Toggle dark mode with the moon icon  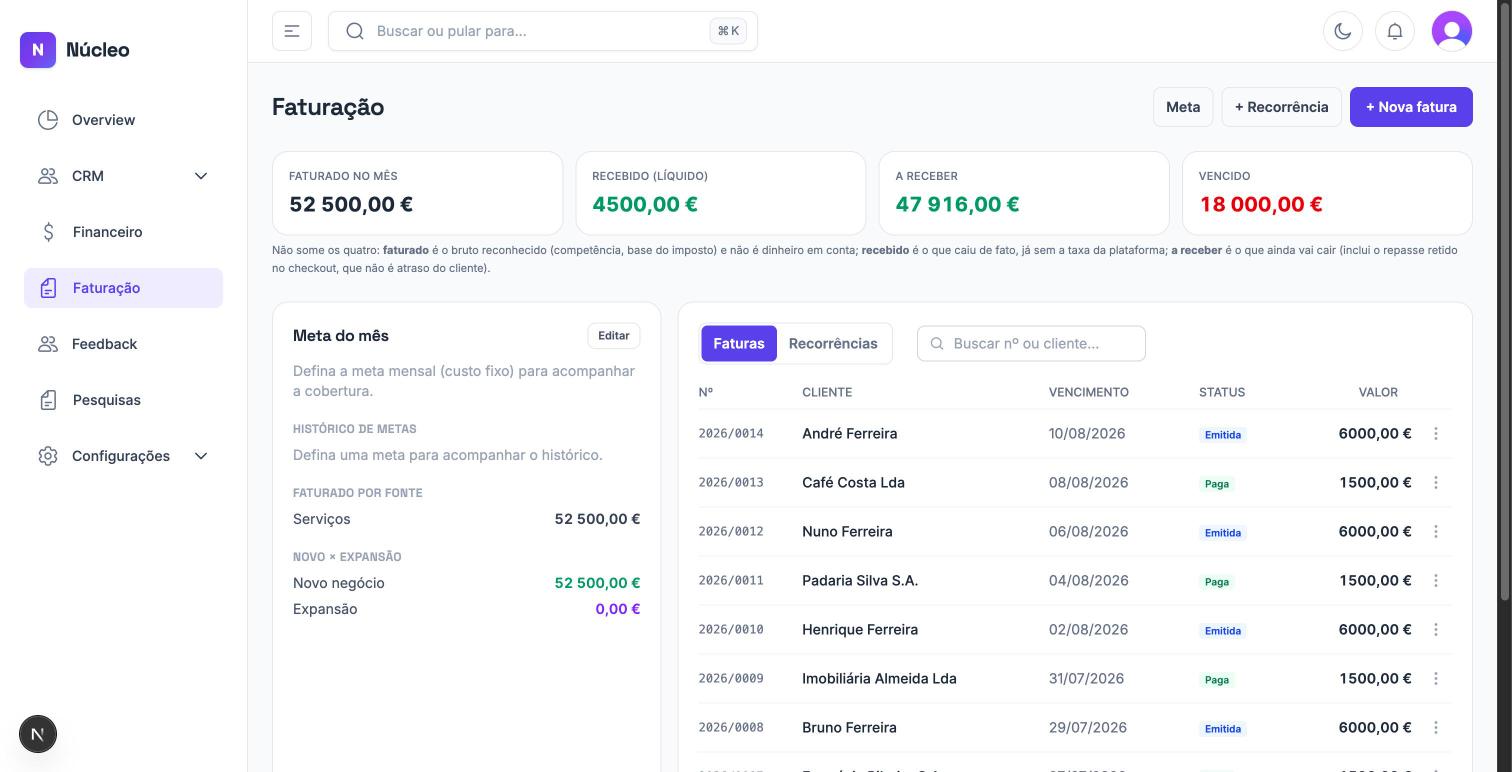[x=1343, y=31]
